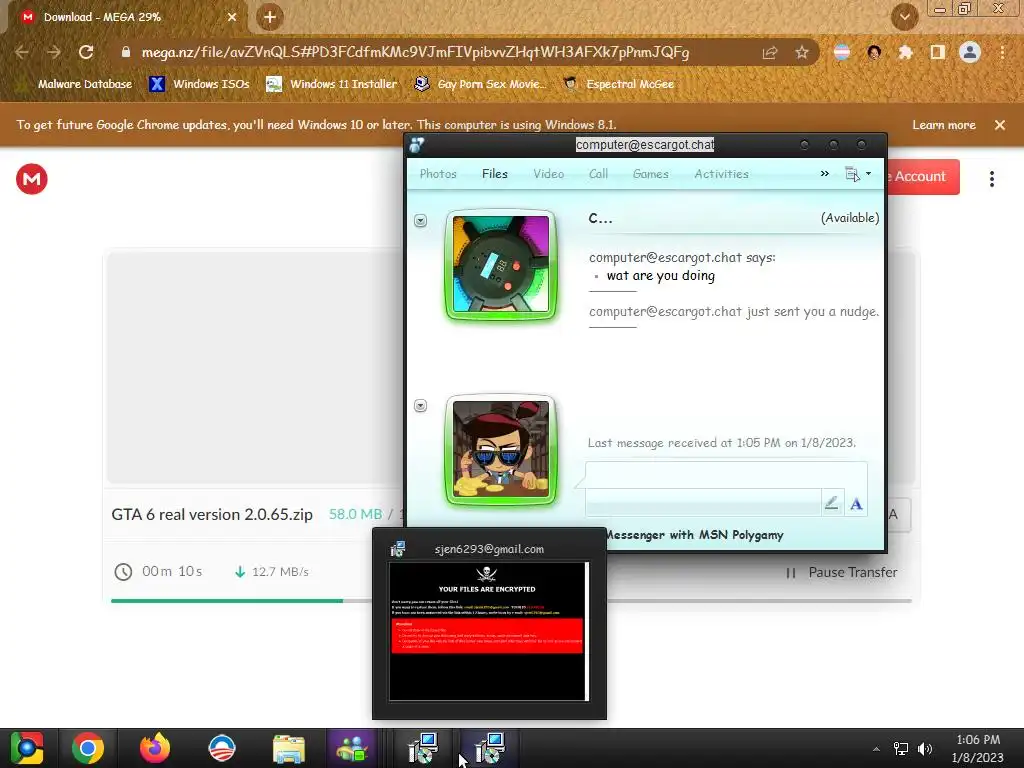
Task: Click the MEGA download progress bar
Action: 511,600
